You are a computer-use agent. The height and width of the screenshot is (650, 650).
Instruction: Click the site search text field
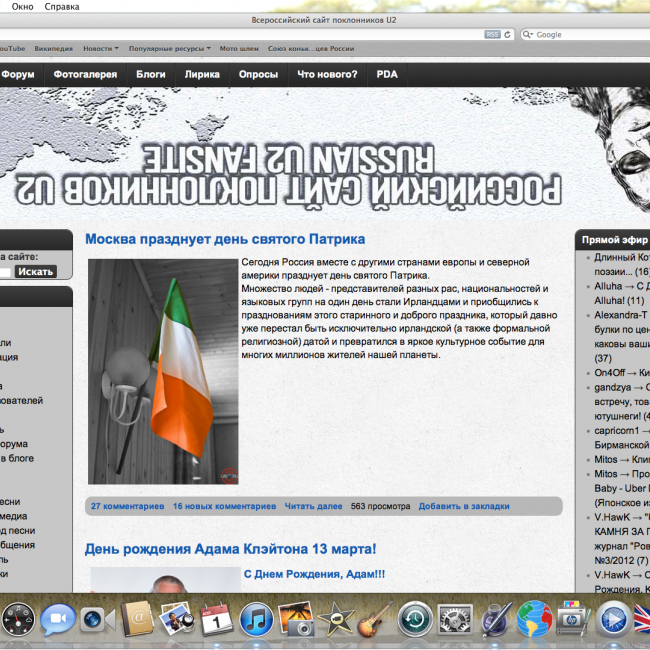(5, 272)
